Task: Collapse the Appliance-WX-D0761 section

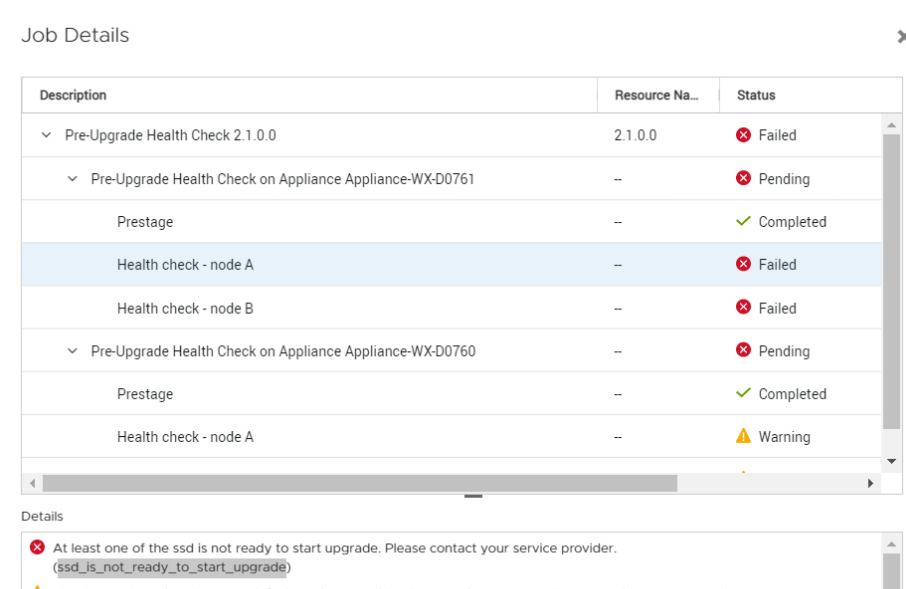Action: [71, 178]
